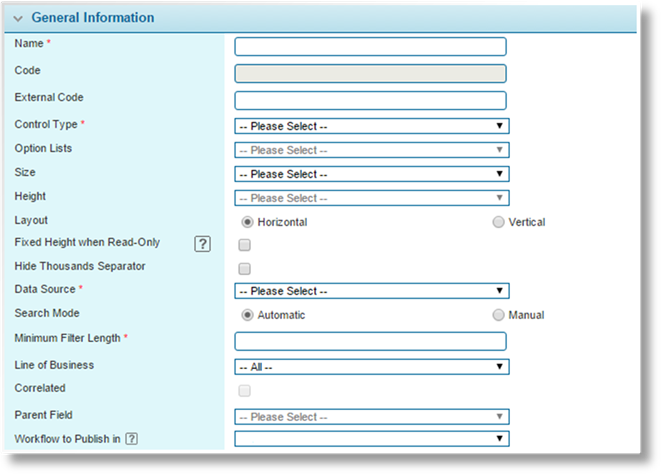Click the Minimum Filter Length label

67,338
